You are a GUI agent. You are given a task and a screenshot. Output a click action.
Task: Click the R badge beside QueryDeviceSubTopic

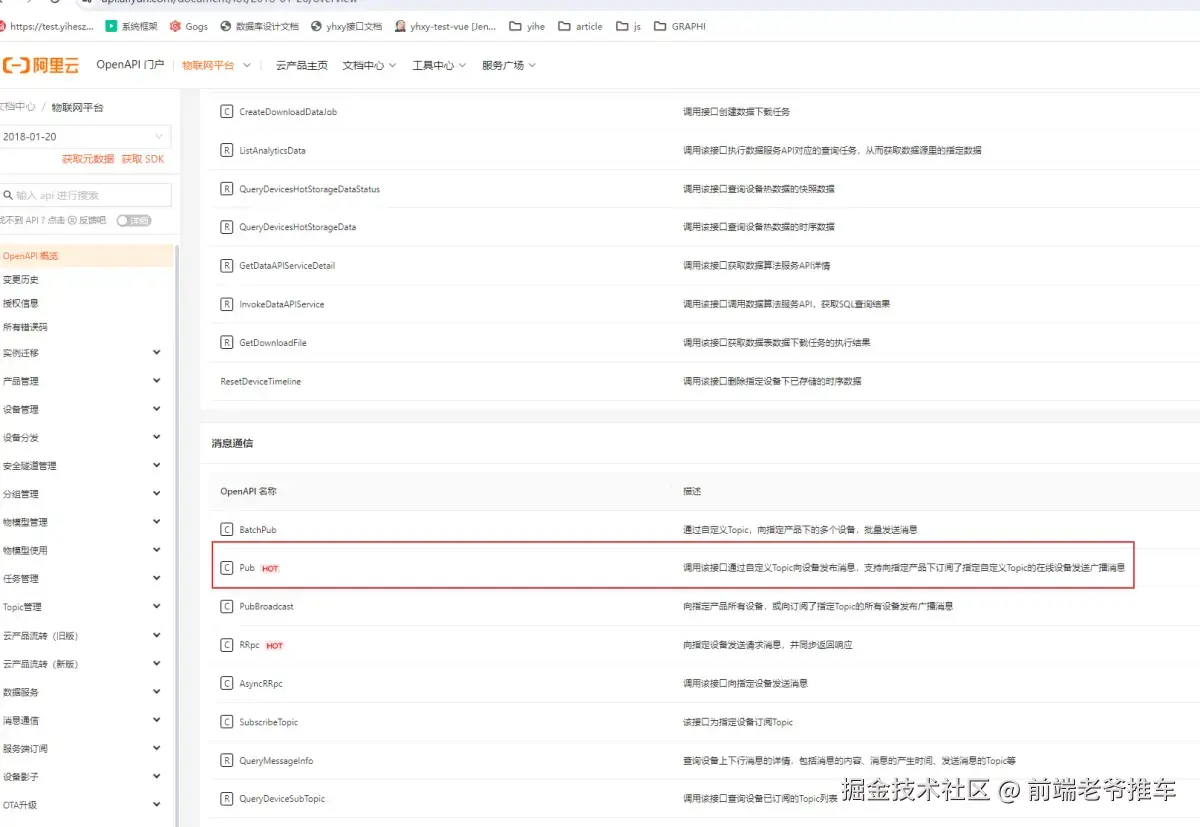click(227, 799)
